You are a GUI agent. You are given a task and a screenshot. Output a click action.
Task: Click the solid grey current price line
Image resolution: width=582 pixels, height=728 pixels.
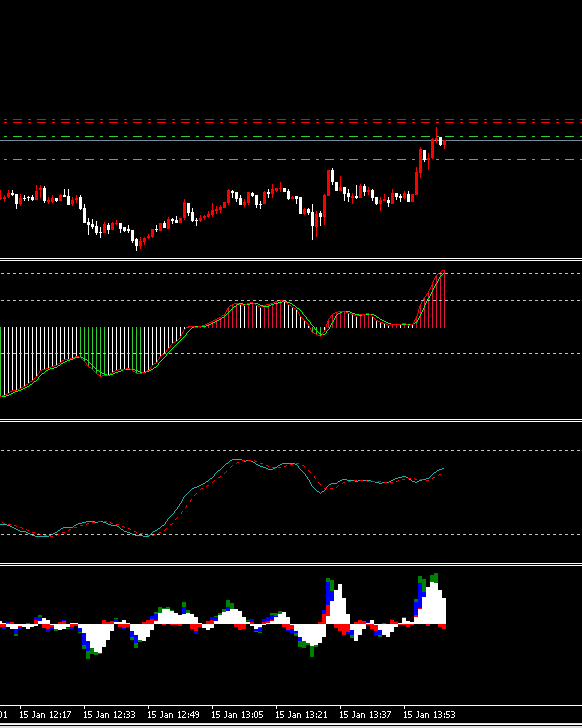pos(291,140)
